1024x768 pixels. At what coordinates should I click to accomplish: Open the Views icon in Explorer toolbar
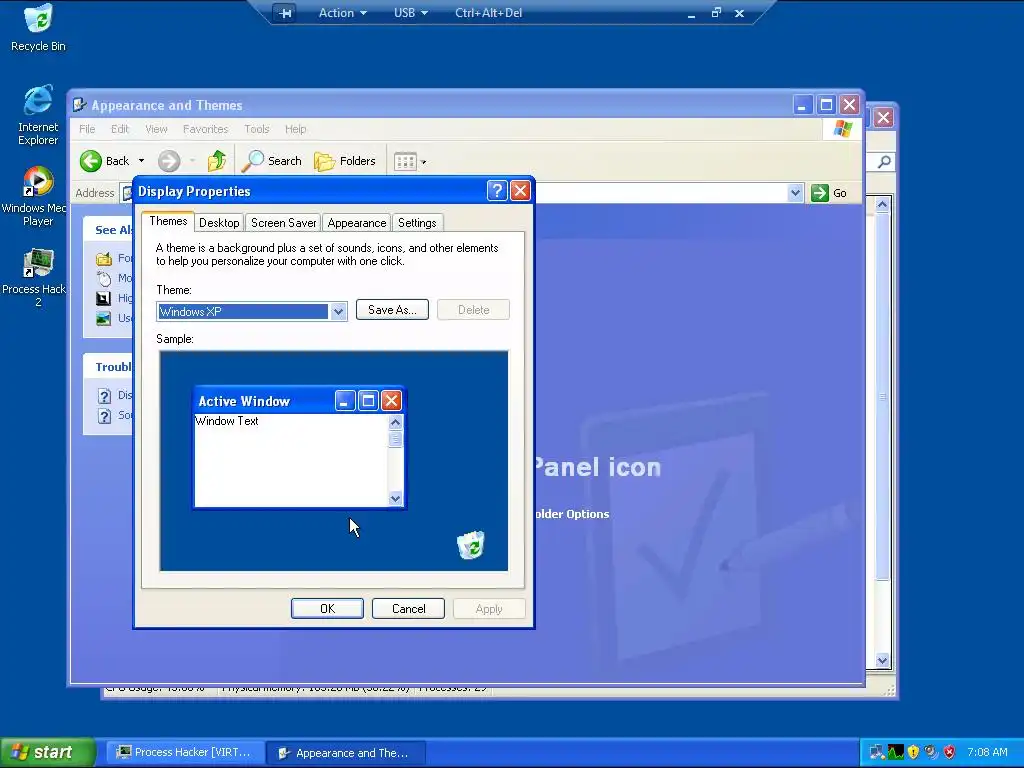point(405,161)
